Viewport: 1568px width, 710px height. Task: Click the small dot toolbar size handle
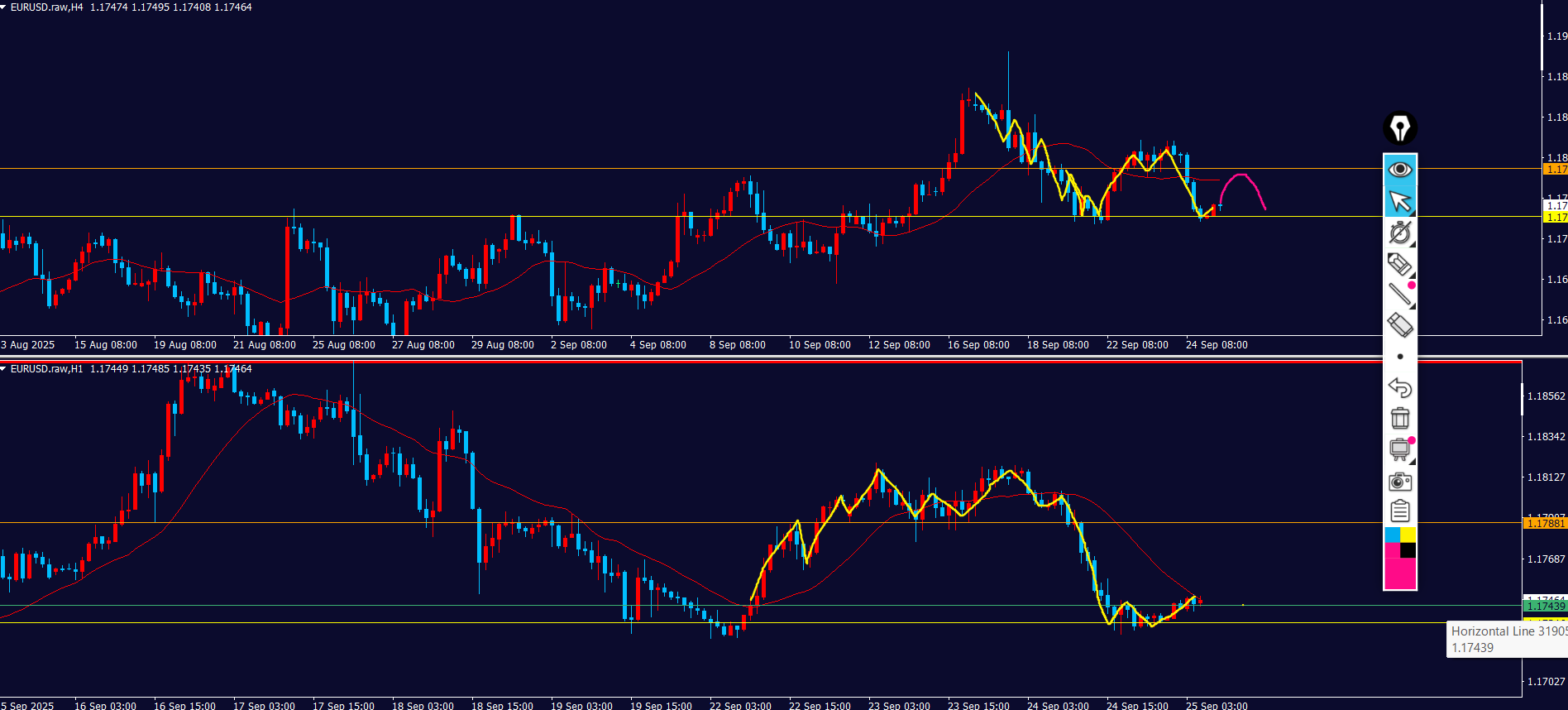click(1399, 357)
